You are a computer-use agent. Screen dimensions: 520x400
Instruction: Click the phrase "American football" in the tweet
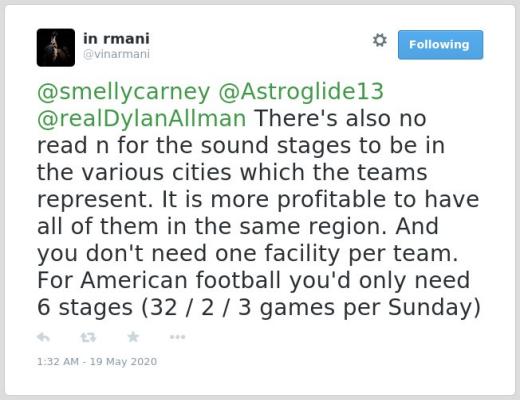[180, 280]
